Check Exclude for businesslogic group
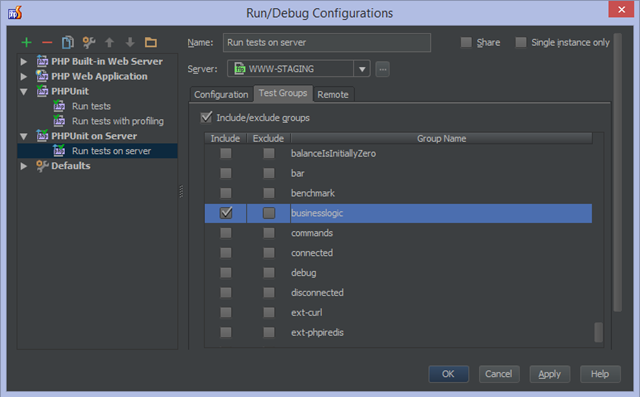The height and width of the screenshot is (397, 640). pyautogui.click(x=269, y=213)
